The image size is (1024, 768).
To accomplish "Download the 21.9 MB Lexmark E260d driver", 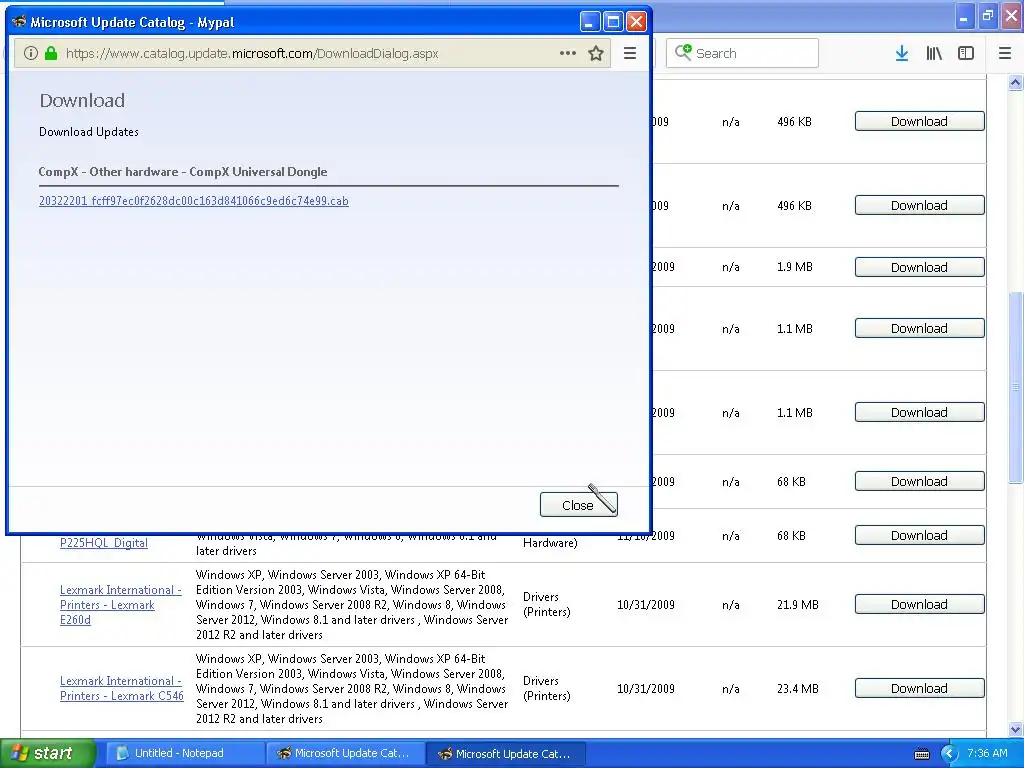I will pos(919,604).
